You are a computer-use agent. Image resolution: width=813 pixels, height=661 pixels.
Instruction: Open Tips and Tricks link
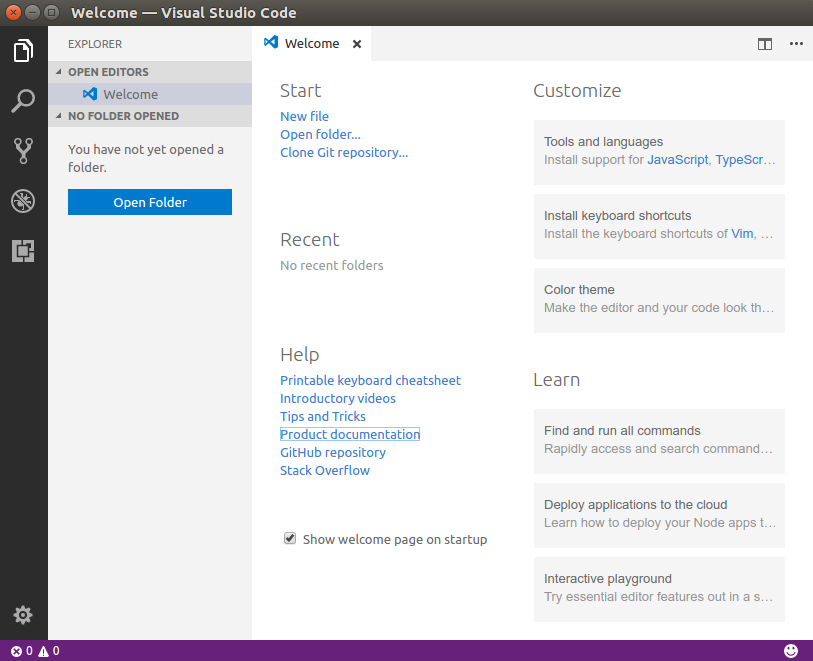(x=323, y=417)
